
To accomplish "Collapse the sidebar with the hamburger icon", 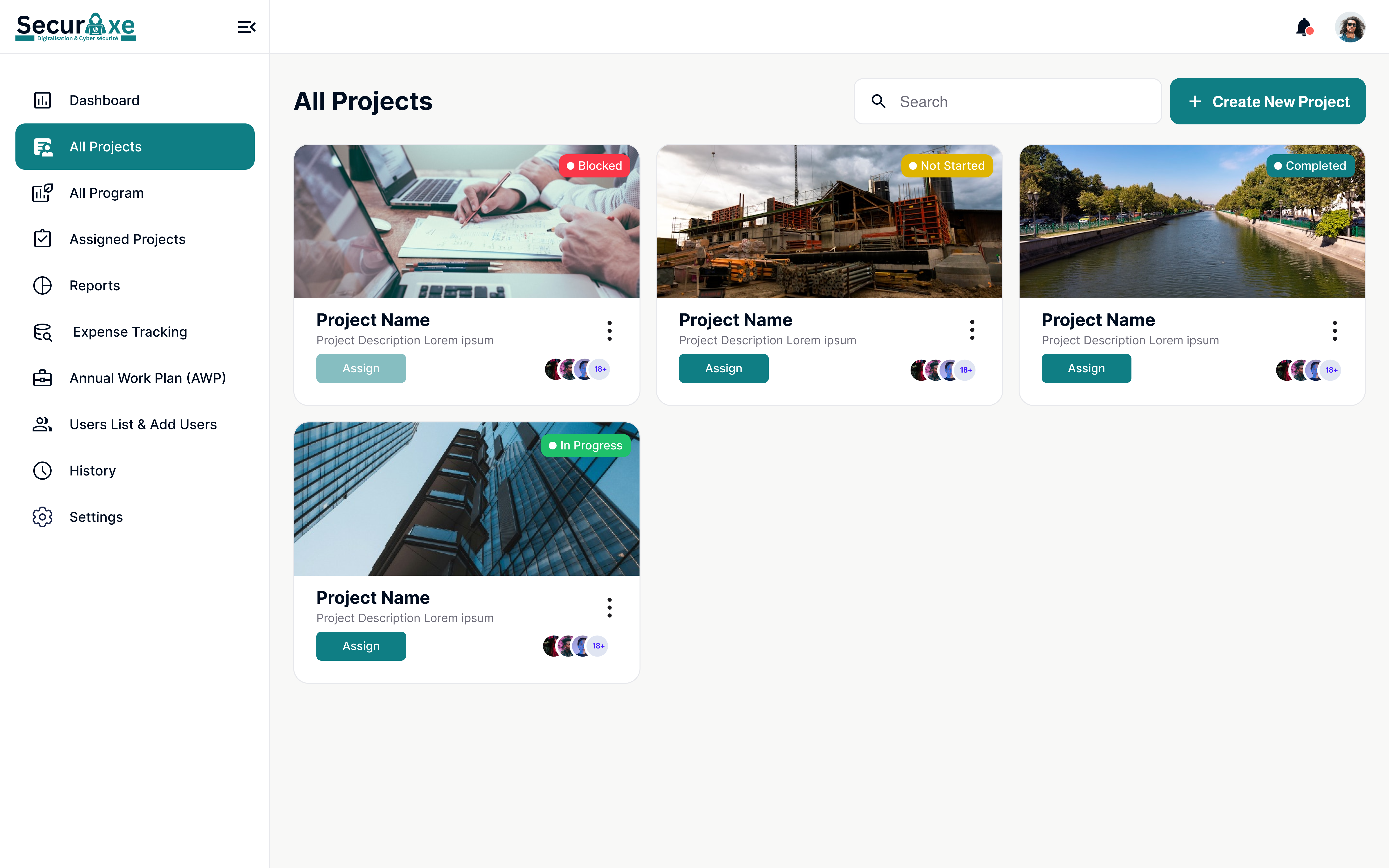I will pos(246,27).
